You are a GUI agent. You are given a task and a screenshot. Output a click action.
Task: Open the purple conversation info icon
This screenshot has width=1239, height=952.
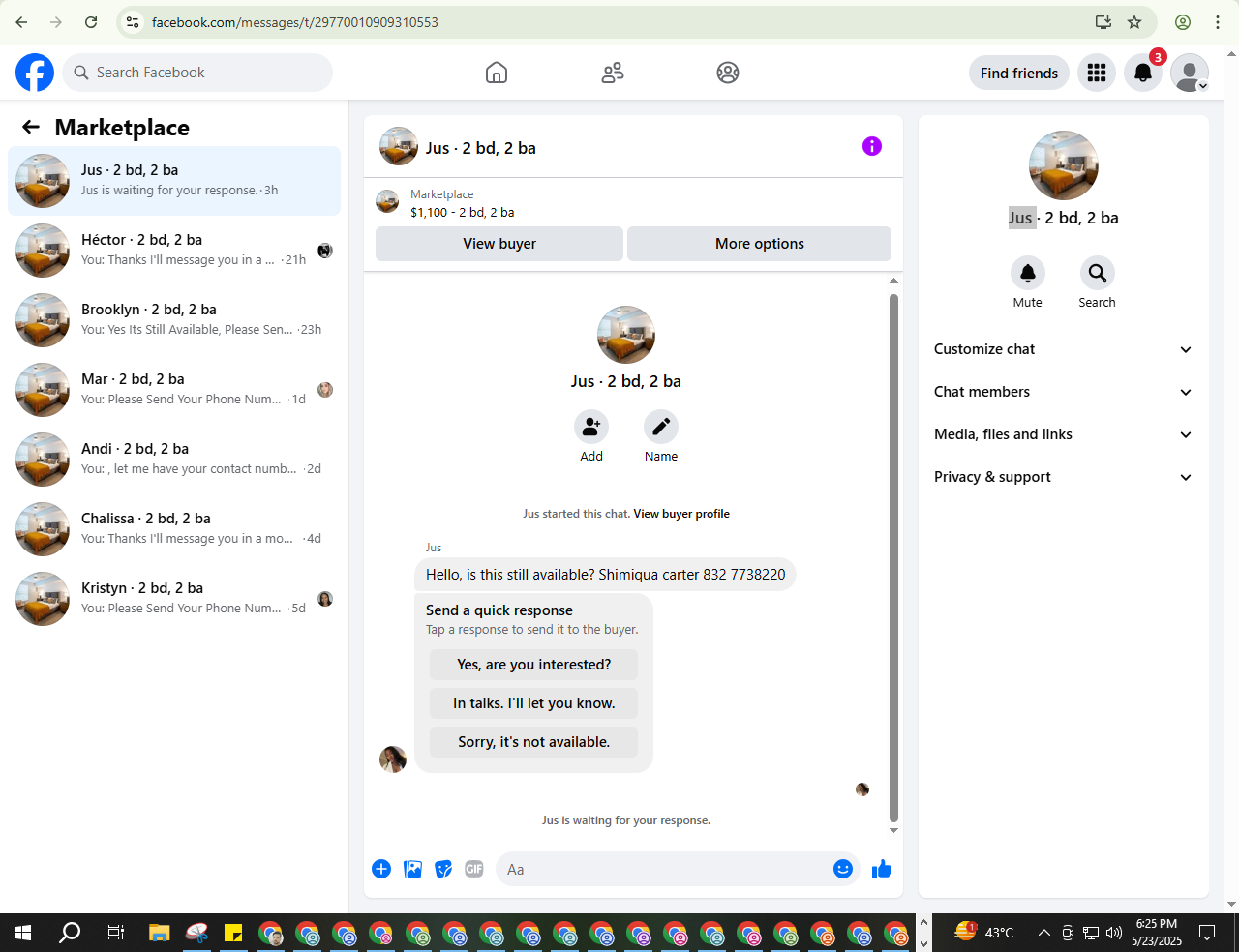(x=872, y=146)
